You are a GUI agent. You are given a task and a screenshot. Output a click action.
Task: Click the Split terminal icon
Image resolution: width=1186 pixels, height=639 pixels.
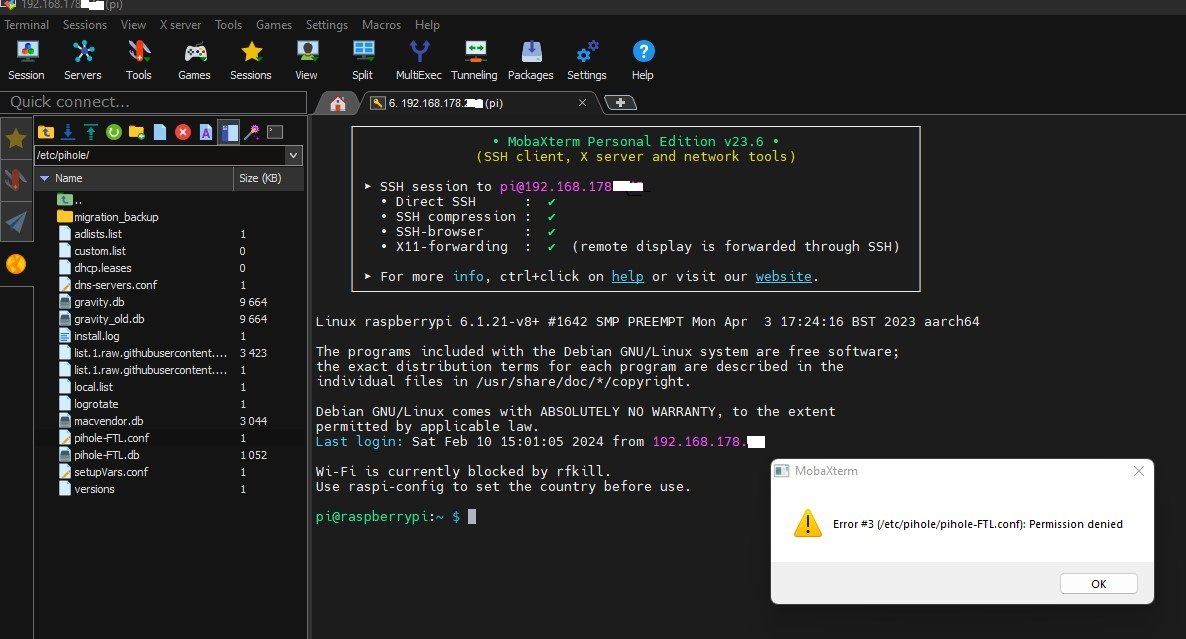coord(363,60)
